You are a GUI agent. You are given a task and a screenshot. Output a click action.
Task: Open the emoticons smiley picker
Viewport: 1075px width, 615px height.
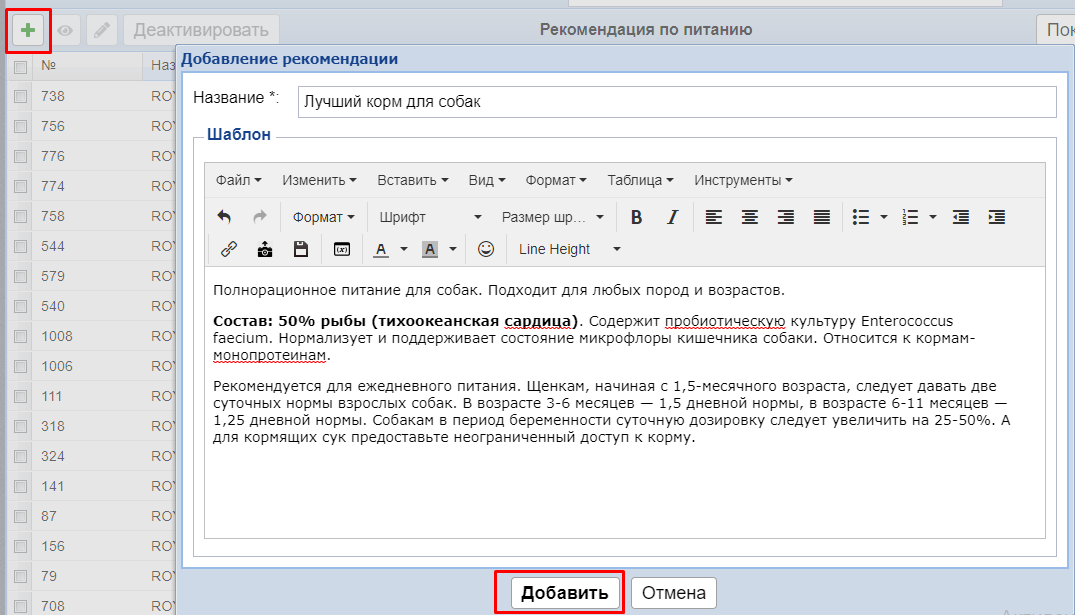pos(486,249)
